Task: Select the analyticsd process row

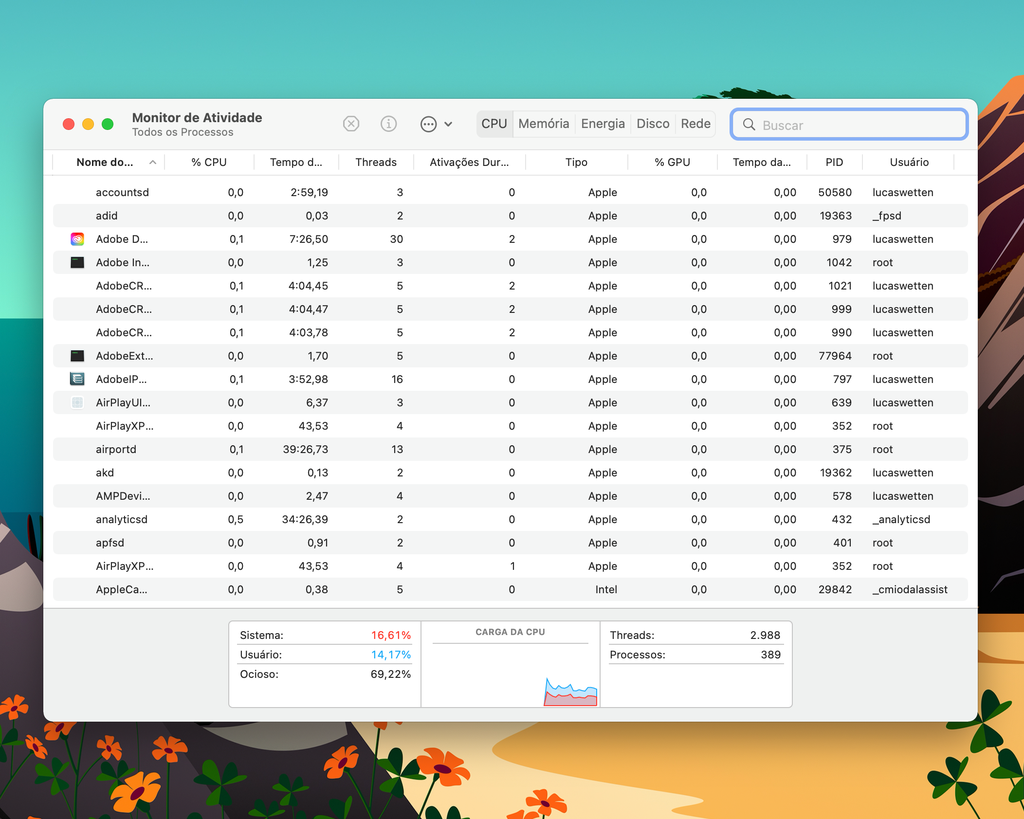Action: [x=510, y=519]
